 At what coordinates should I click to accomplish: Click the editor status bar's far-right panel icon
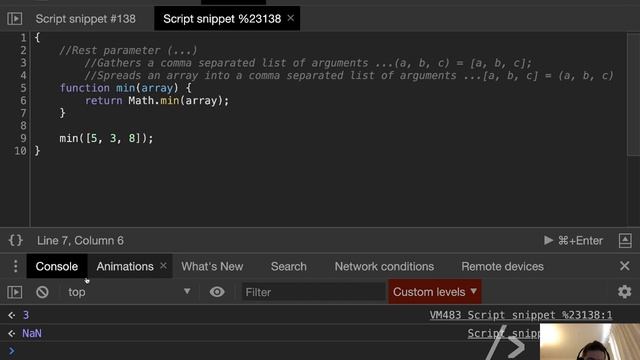(625, 240)
